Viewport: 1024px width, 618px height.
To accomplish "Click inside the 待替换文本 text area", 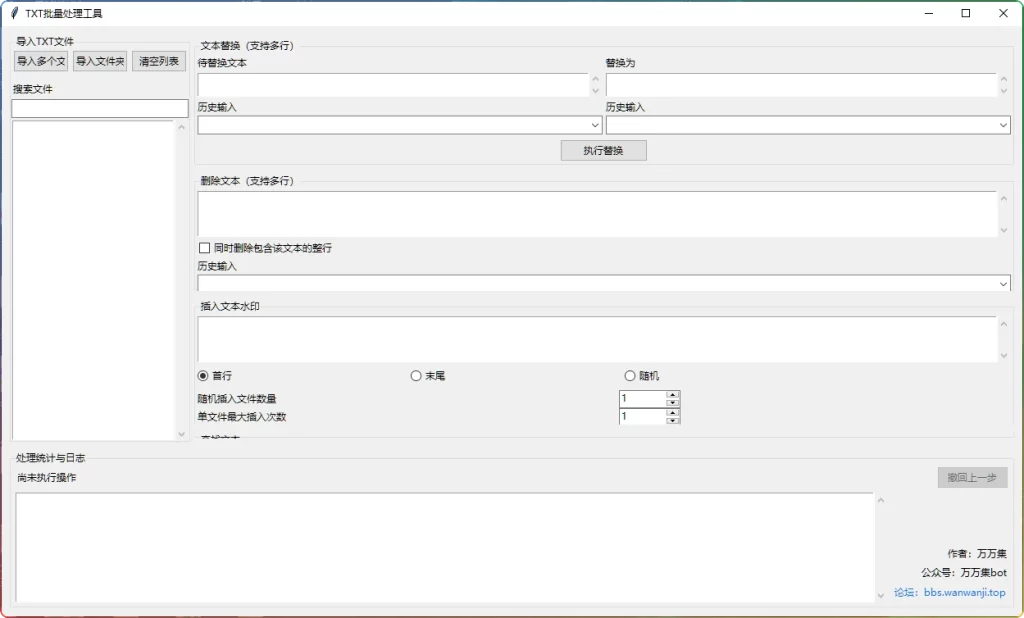I will pos(390,85).
